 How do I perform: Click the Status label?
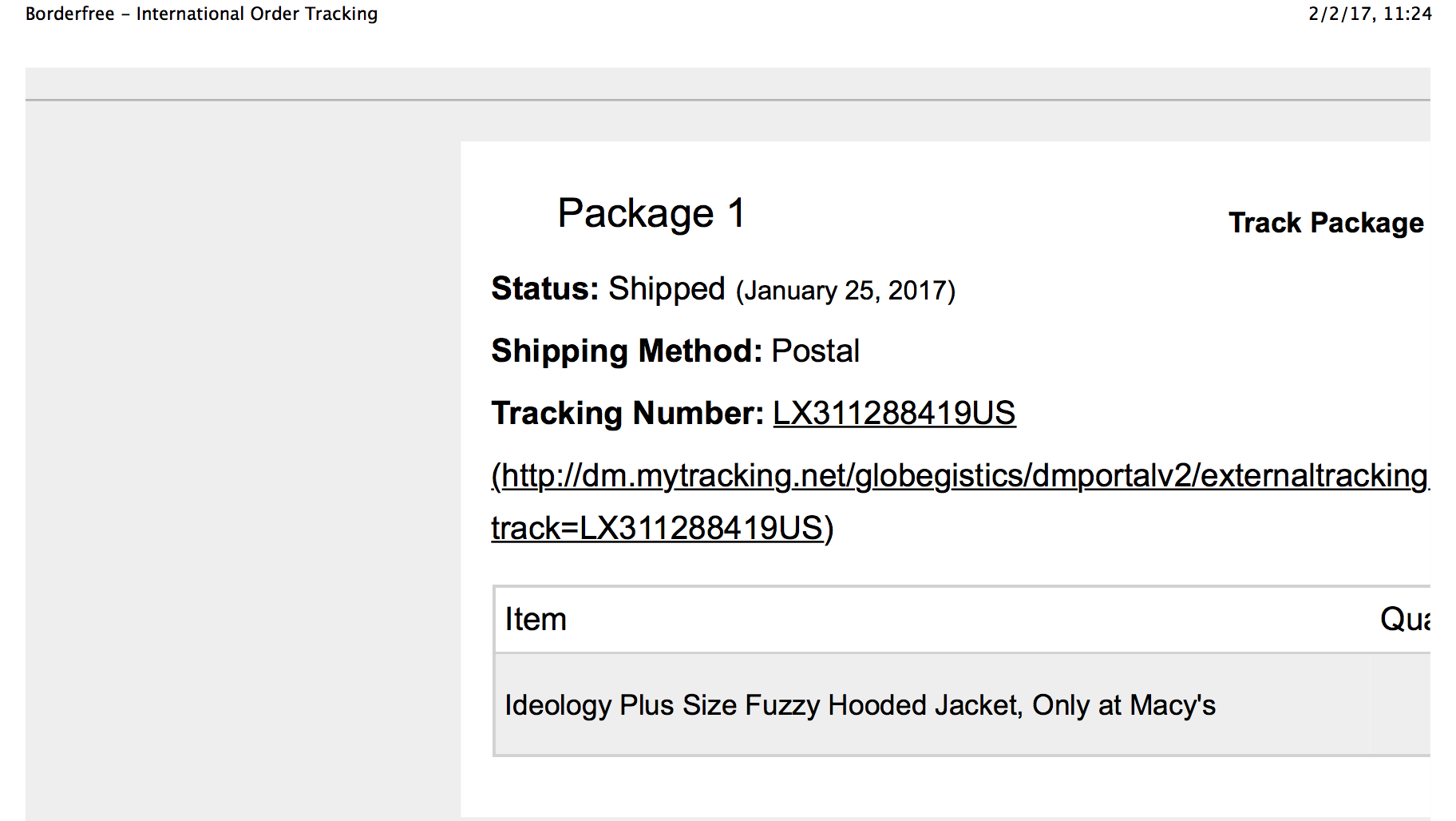(x=544, y=288)
